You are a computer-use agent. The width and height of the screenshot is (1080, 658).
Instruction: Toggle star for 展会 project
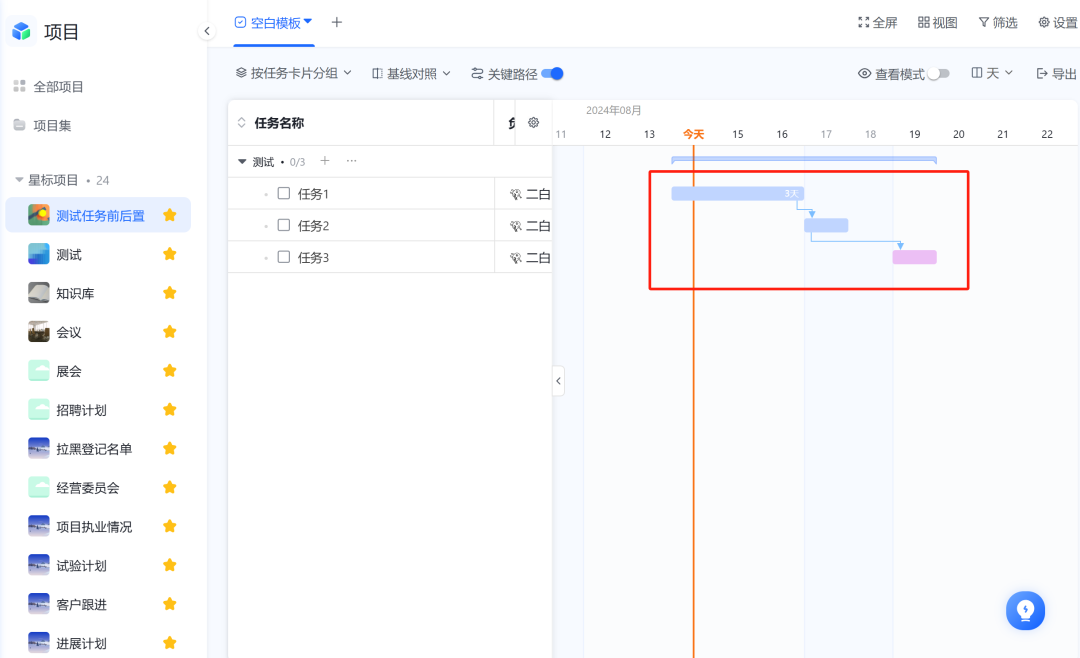tap(169, 371)
